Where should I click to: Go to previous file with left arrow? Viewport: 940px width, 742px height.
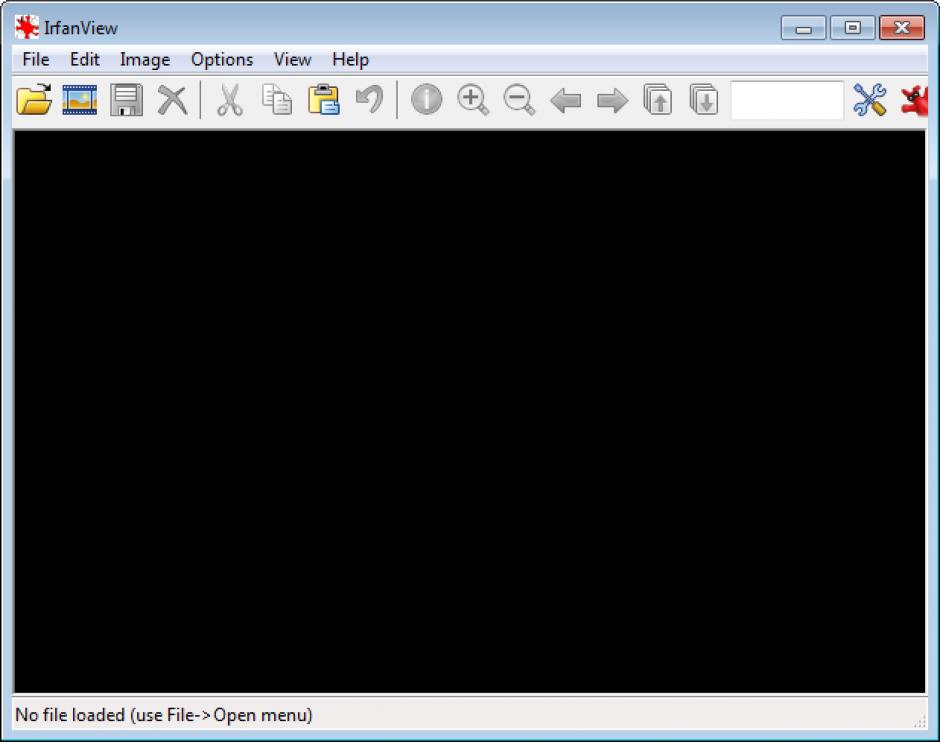pyautogui.click(x=566, y=100)
